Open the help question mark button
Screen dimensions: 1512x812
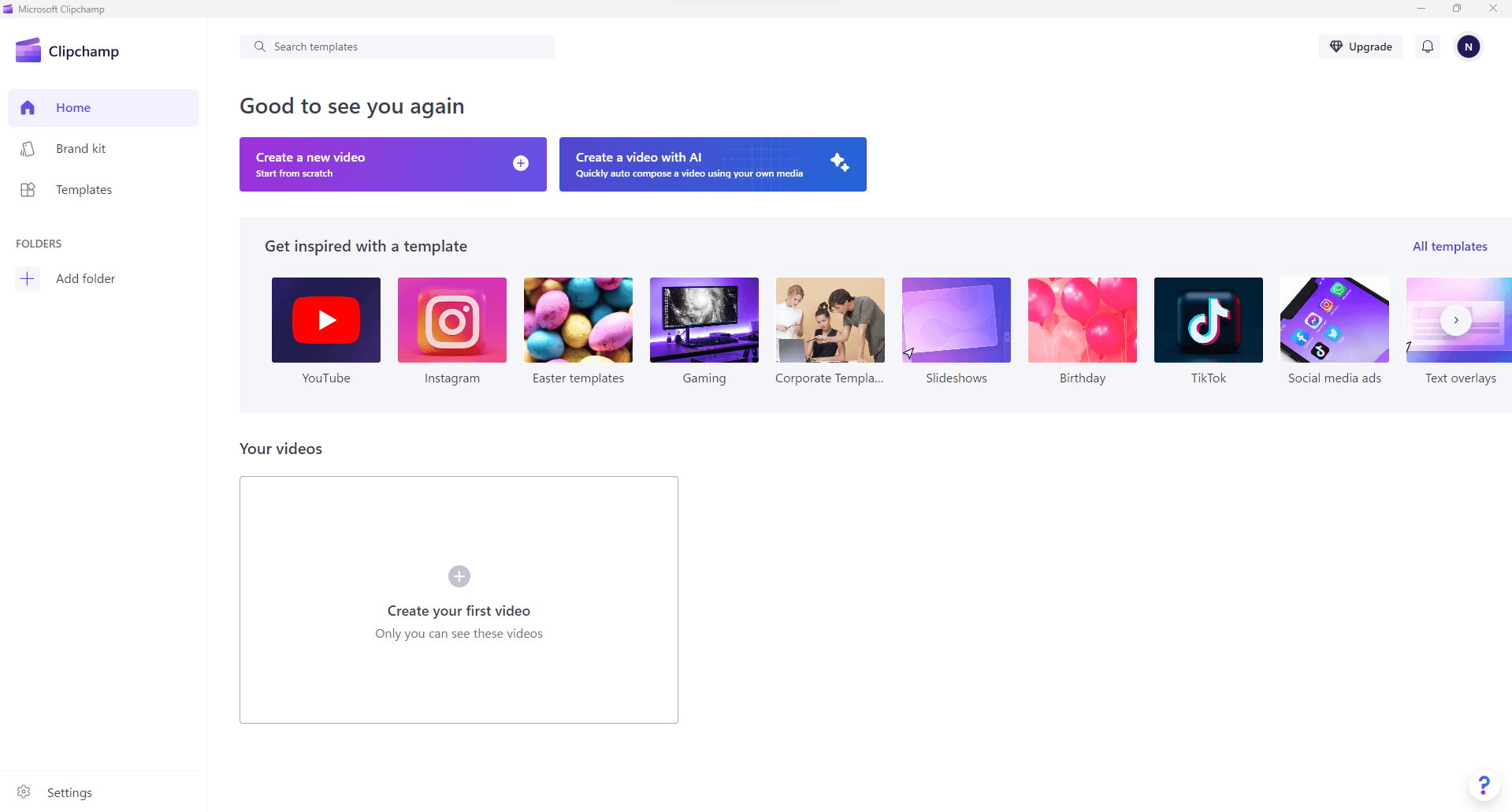pyautogui.click(x=1484, y=785)
